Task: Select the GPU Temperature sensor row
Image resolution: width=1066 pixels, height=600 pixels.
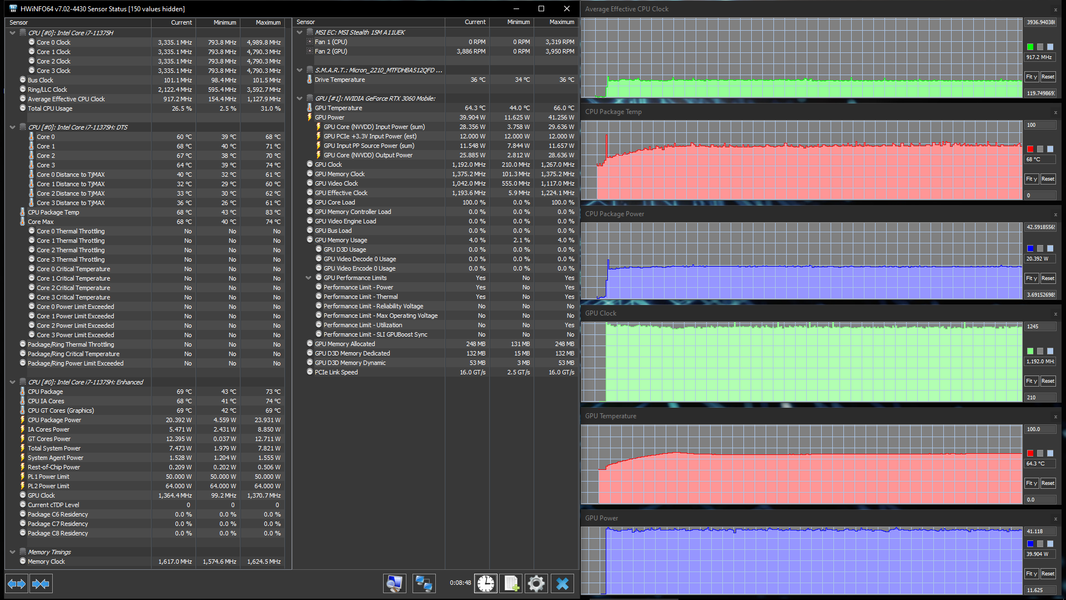Action: [x=338, y=108]
